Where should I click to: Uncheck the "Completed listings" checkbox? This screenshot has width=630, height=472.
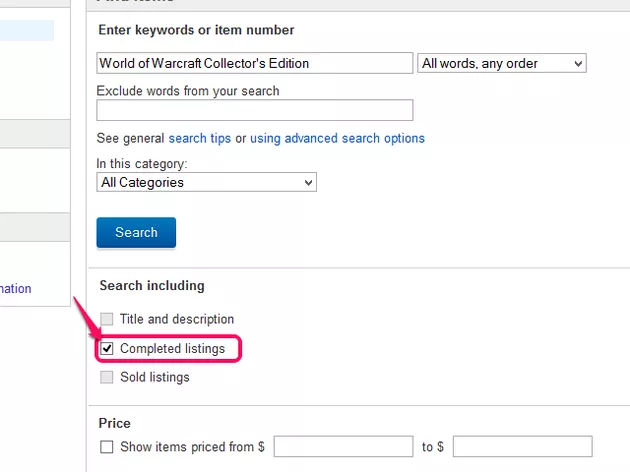(x=107, y=349)
